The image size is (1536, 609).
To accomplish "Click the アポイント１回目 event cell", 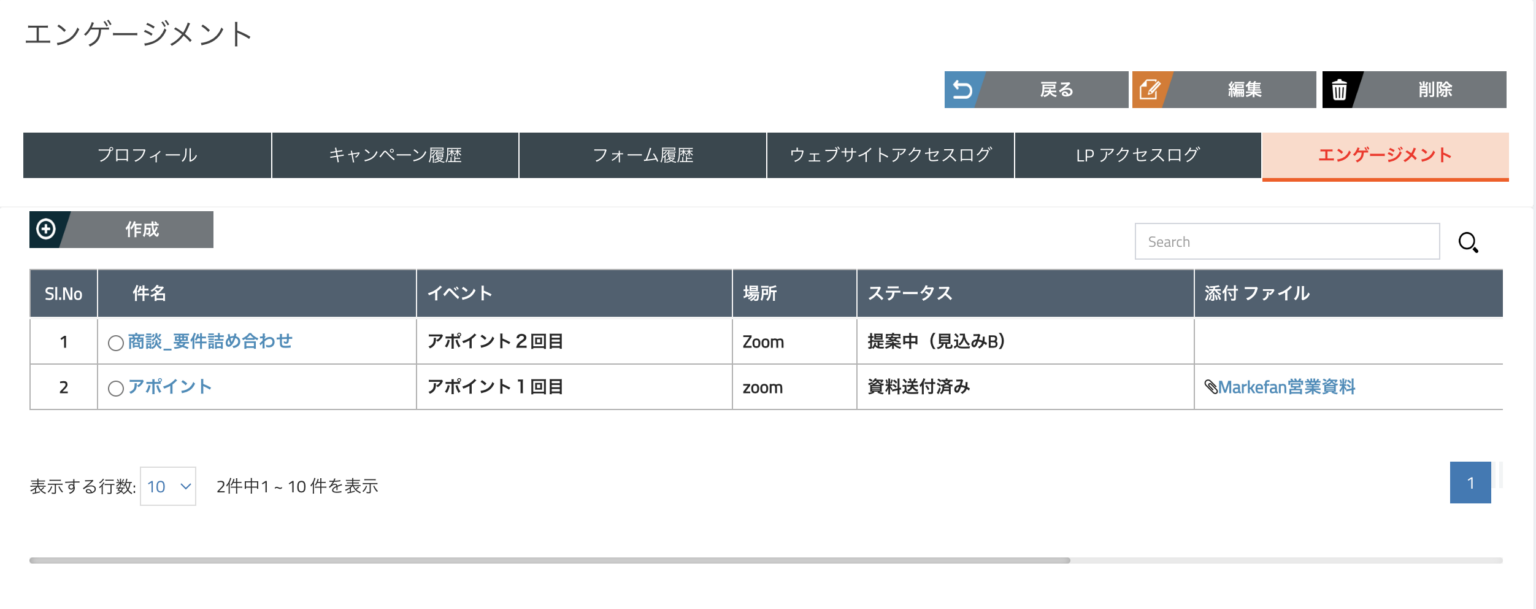I will [574, 387].
